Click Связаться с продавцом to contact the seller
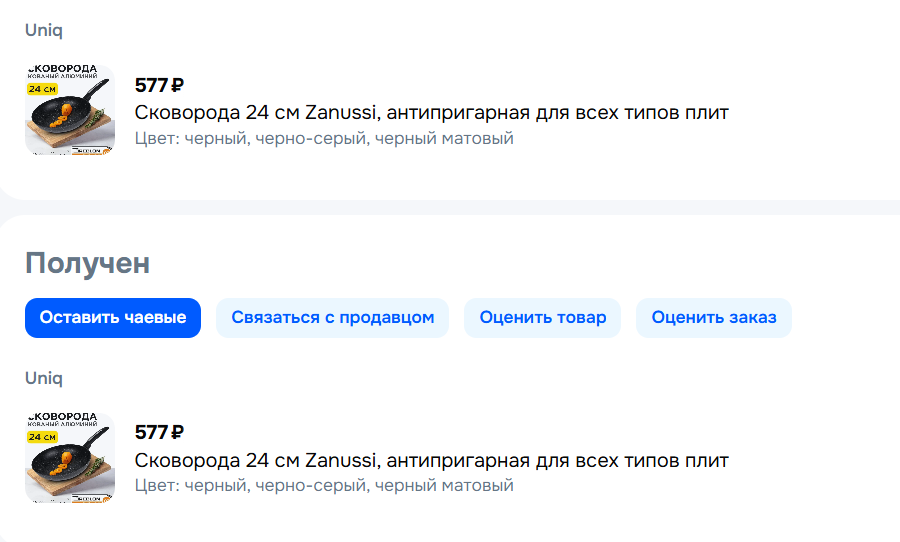This screenshot has height=542, width=900. 333,318
